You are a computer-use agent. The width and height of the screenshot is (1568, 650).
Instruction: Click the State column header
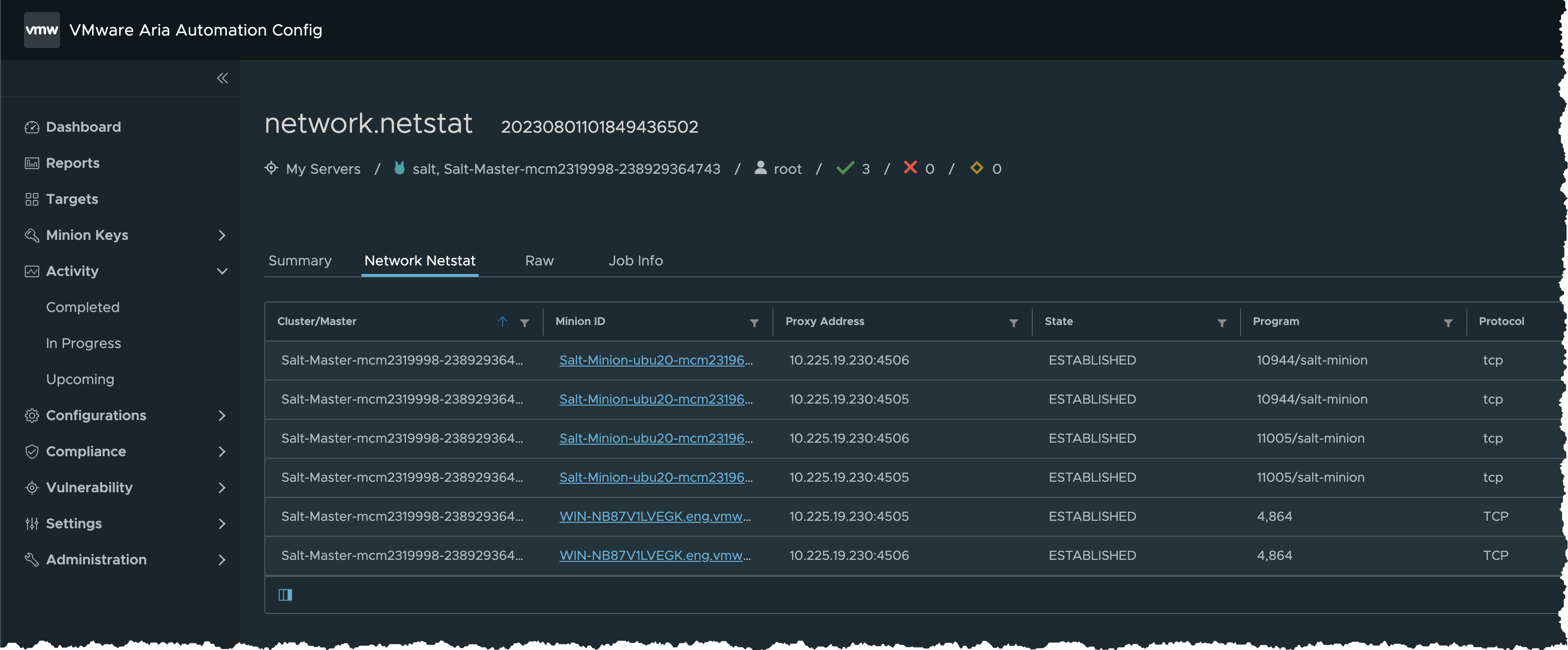tap(1058, 320)
